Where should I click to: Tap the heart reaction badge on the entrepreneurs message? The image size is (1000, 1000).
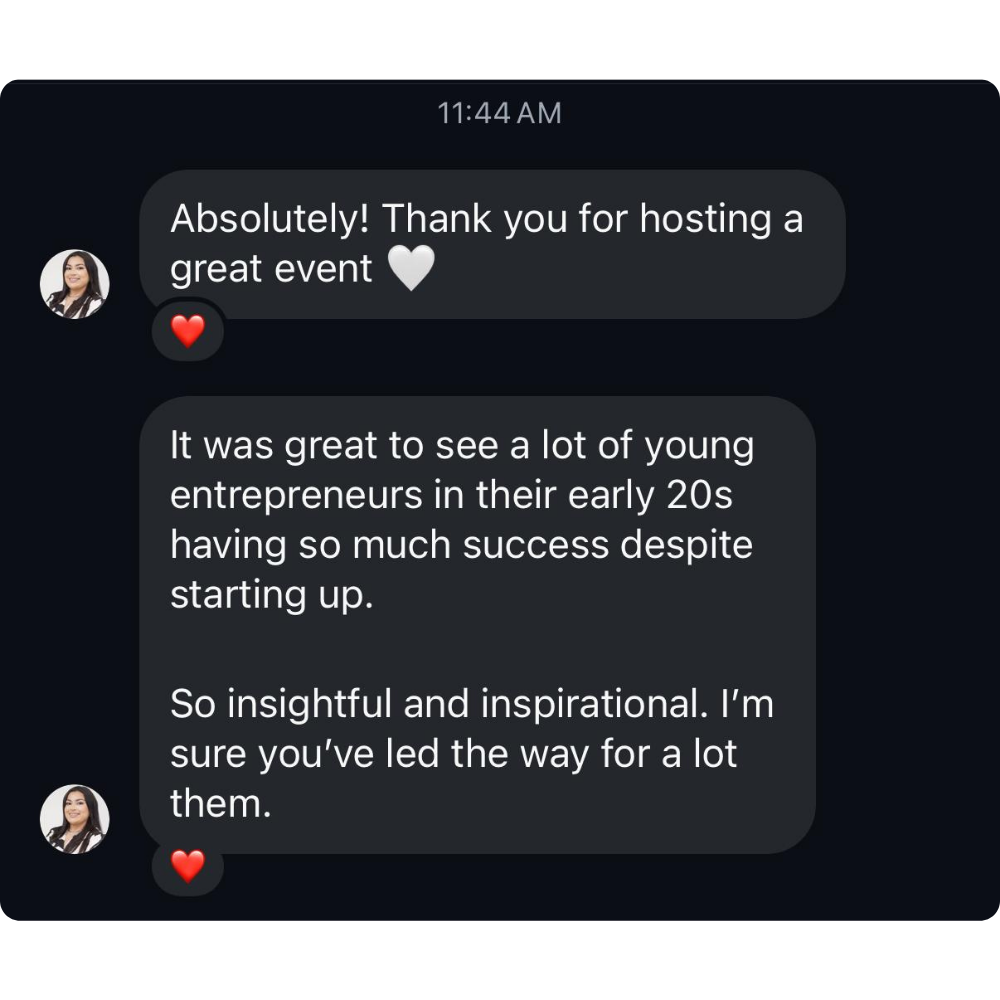188,866
